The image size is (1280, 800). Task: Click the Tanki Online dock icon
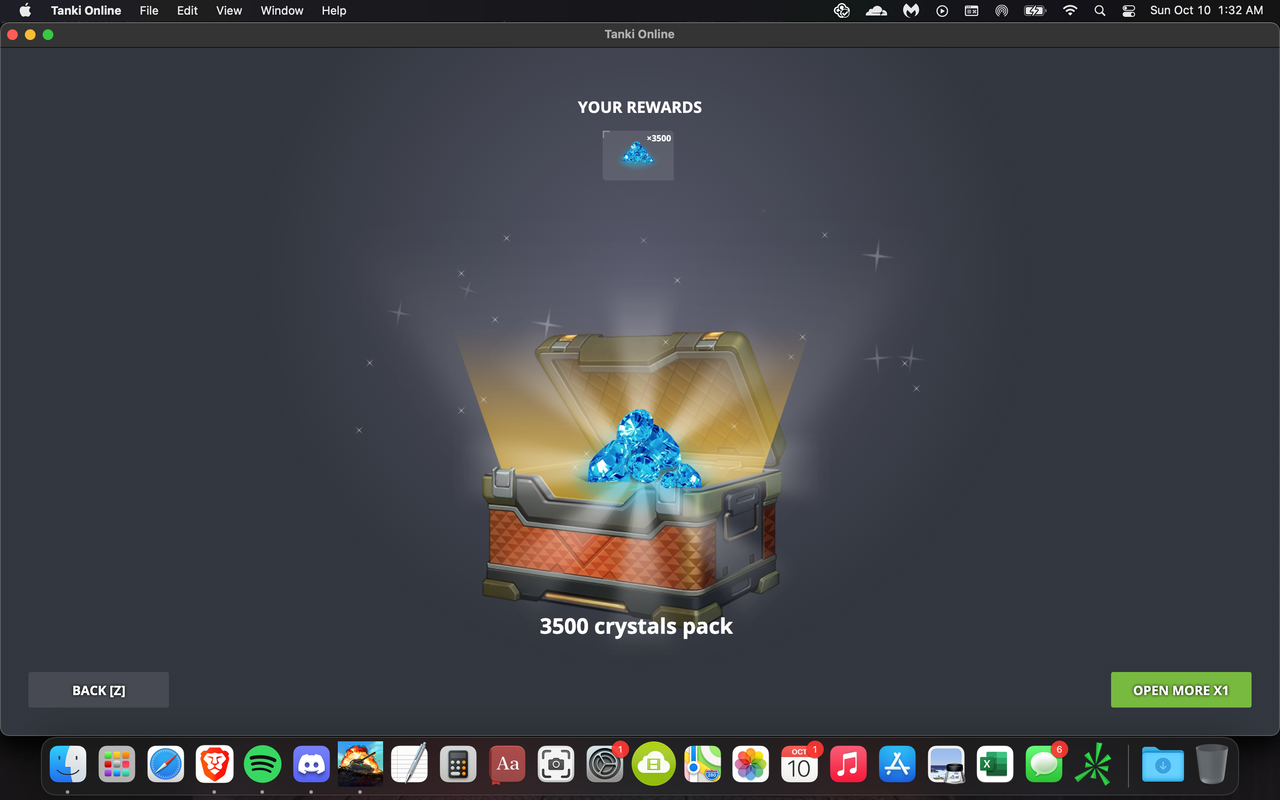(360, 764)
